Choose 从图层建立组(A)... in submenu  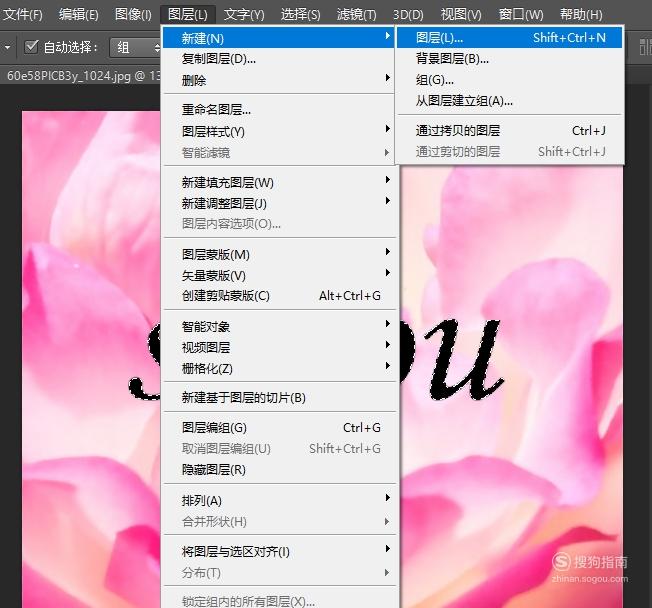pyautogui.click(x=509, y=101)
